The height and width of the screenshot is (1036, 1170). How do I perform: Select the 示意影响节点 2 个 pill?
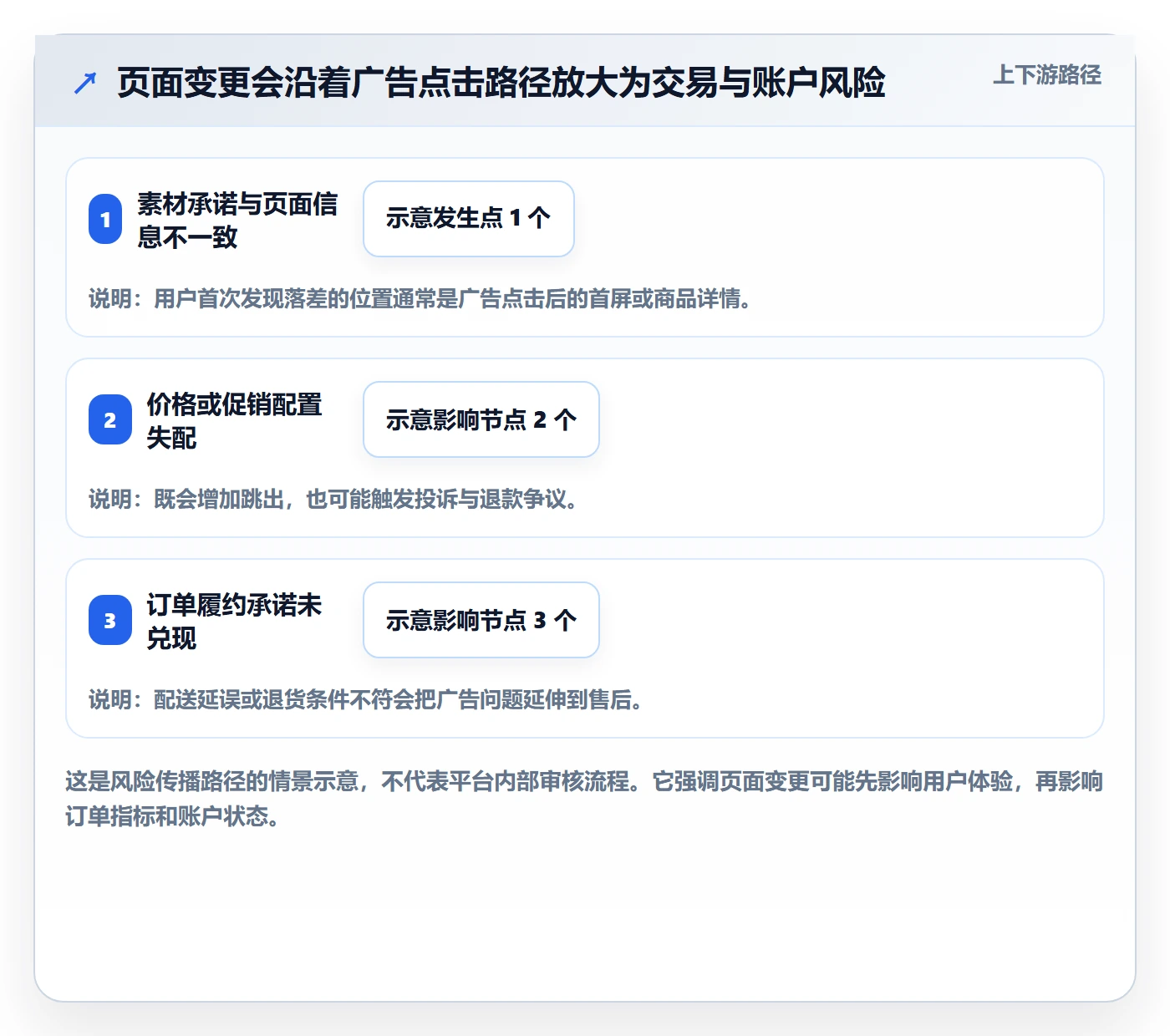481,419
